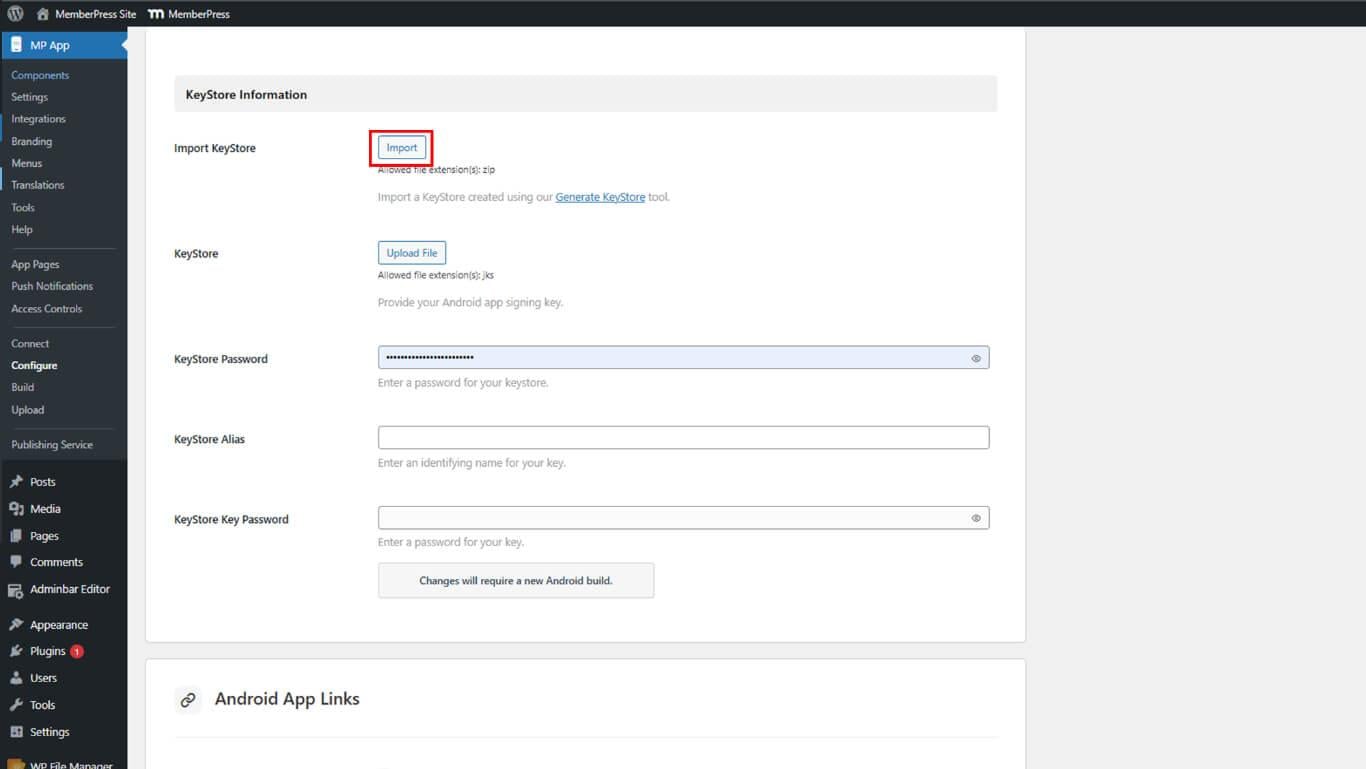The image size is (1366, 769).
Task: Click the Import KeyStore button
Action: (x=402, y=148)
